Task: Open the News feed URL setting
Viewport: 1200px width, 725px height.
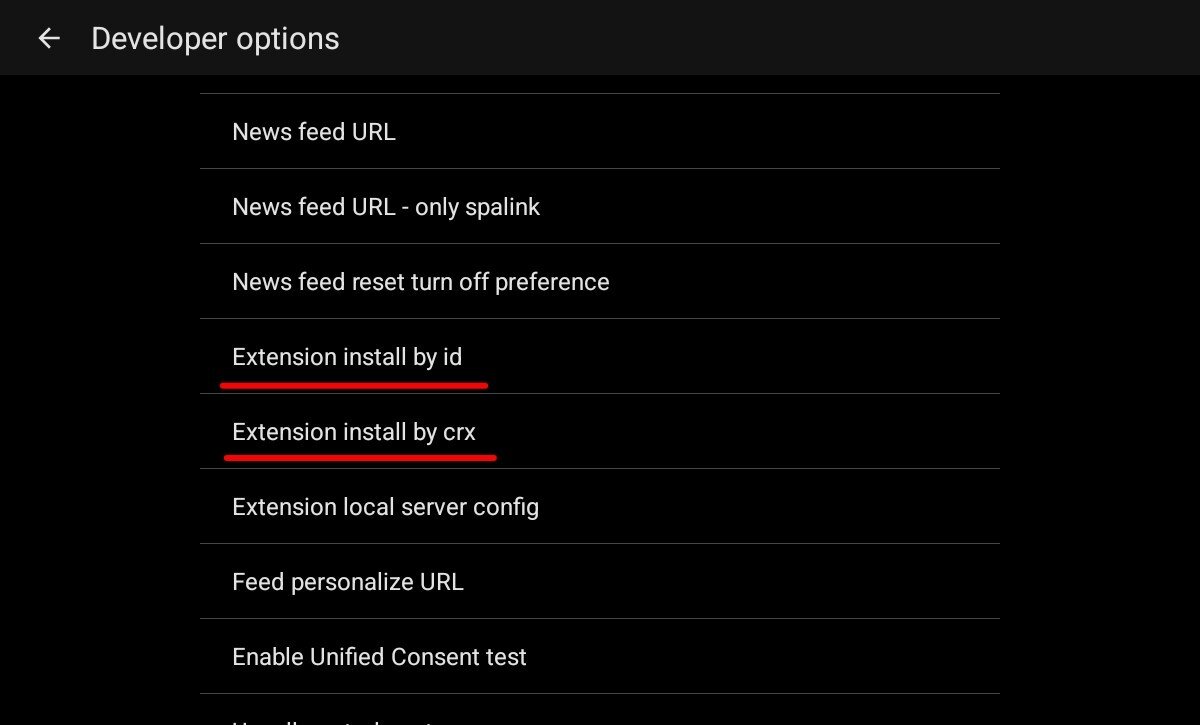Action: click(314, 132)
